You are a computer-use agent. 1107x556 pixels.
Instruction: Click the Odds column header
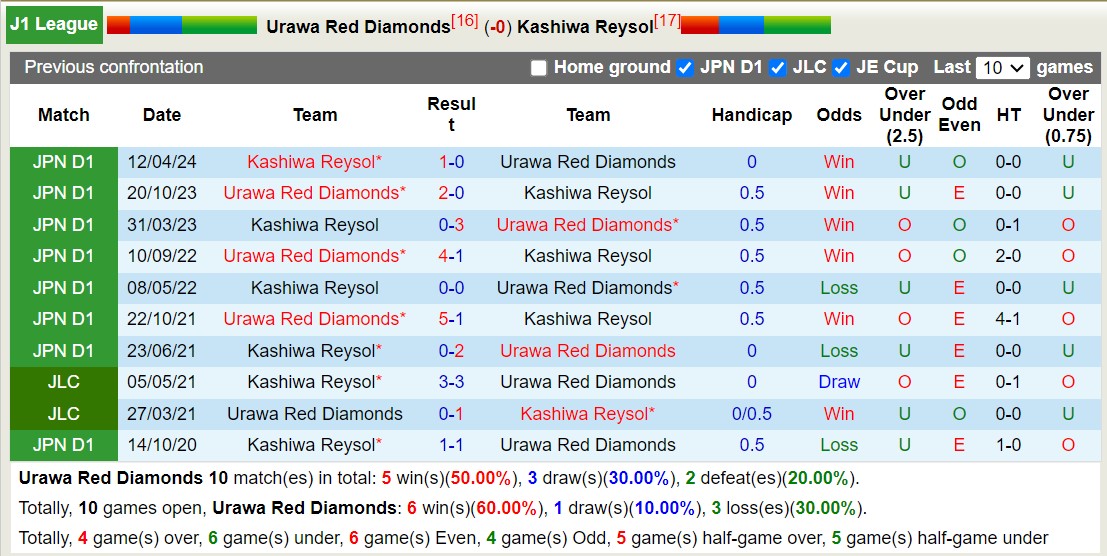(839, 115)
